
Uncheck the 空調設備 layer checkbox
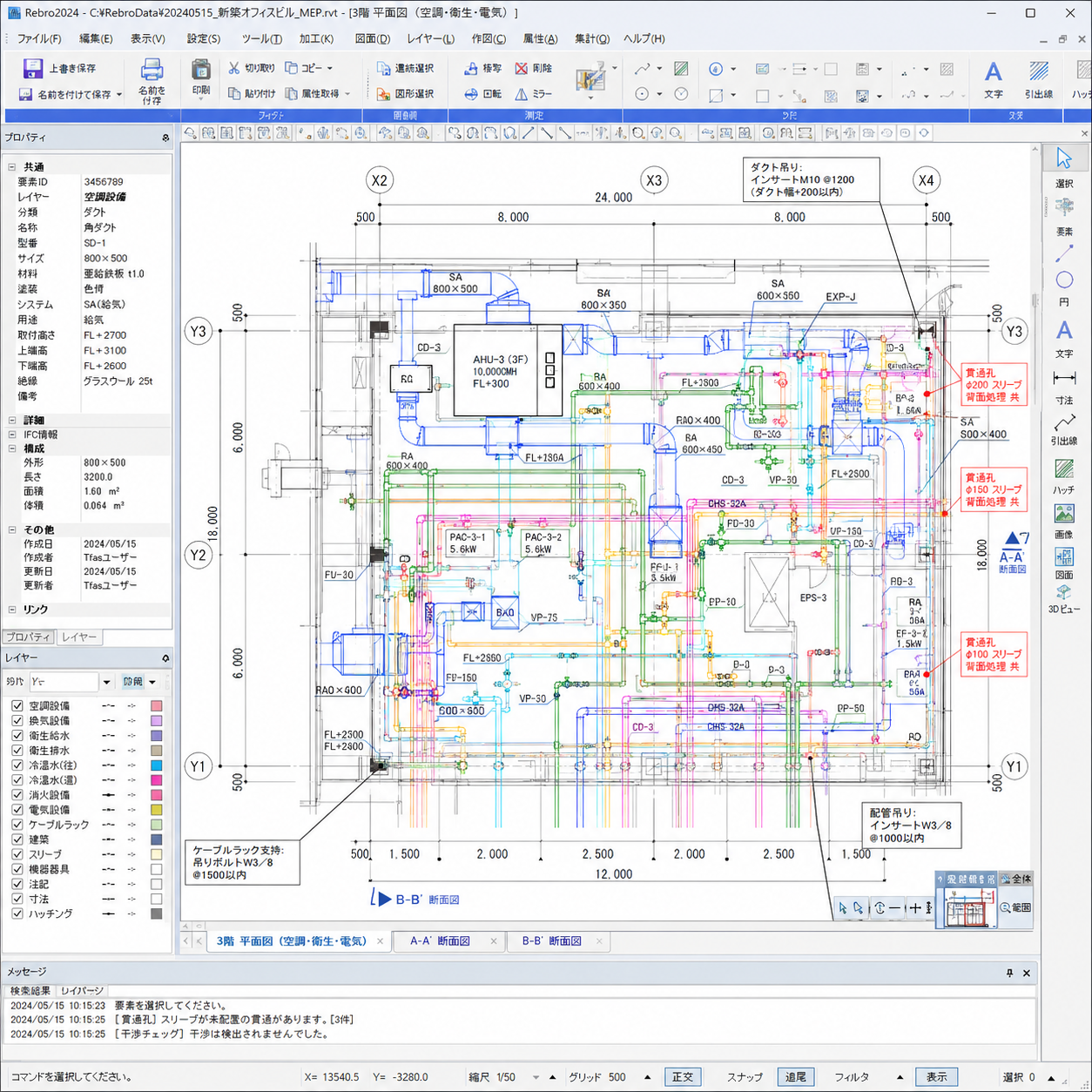tap(17, 706)
